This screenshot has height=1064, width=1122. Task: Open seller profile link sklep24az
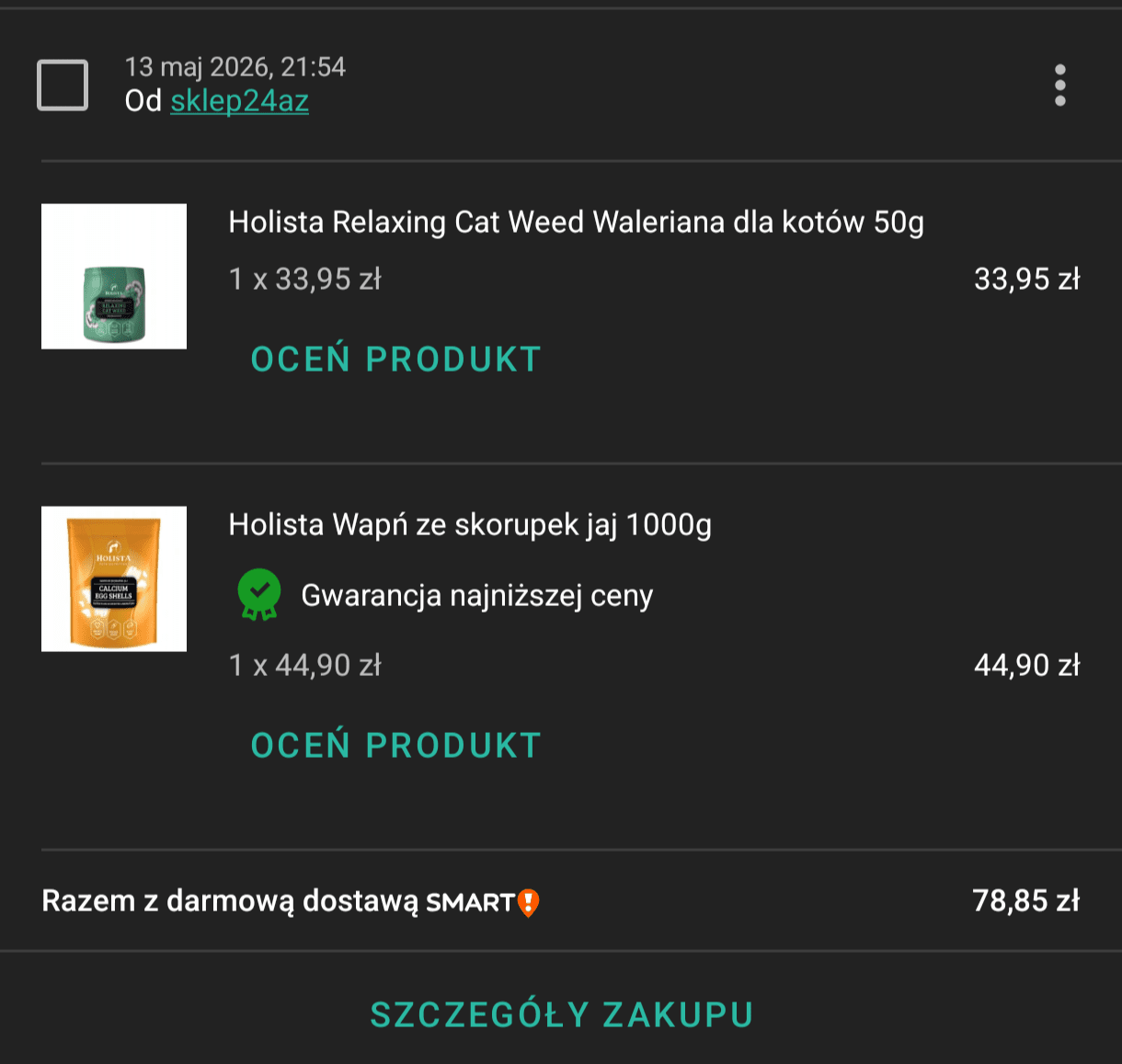[239, 100]
